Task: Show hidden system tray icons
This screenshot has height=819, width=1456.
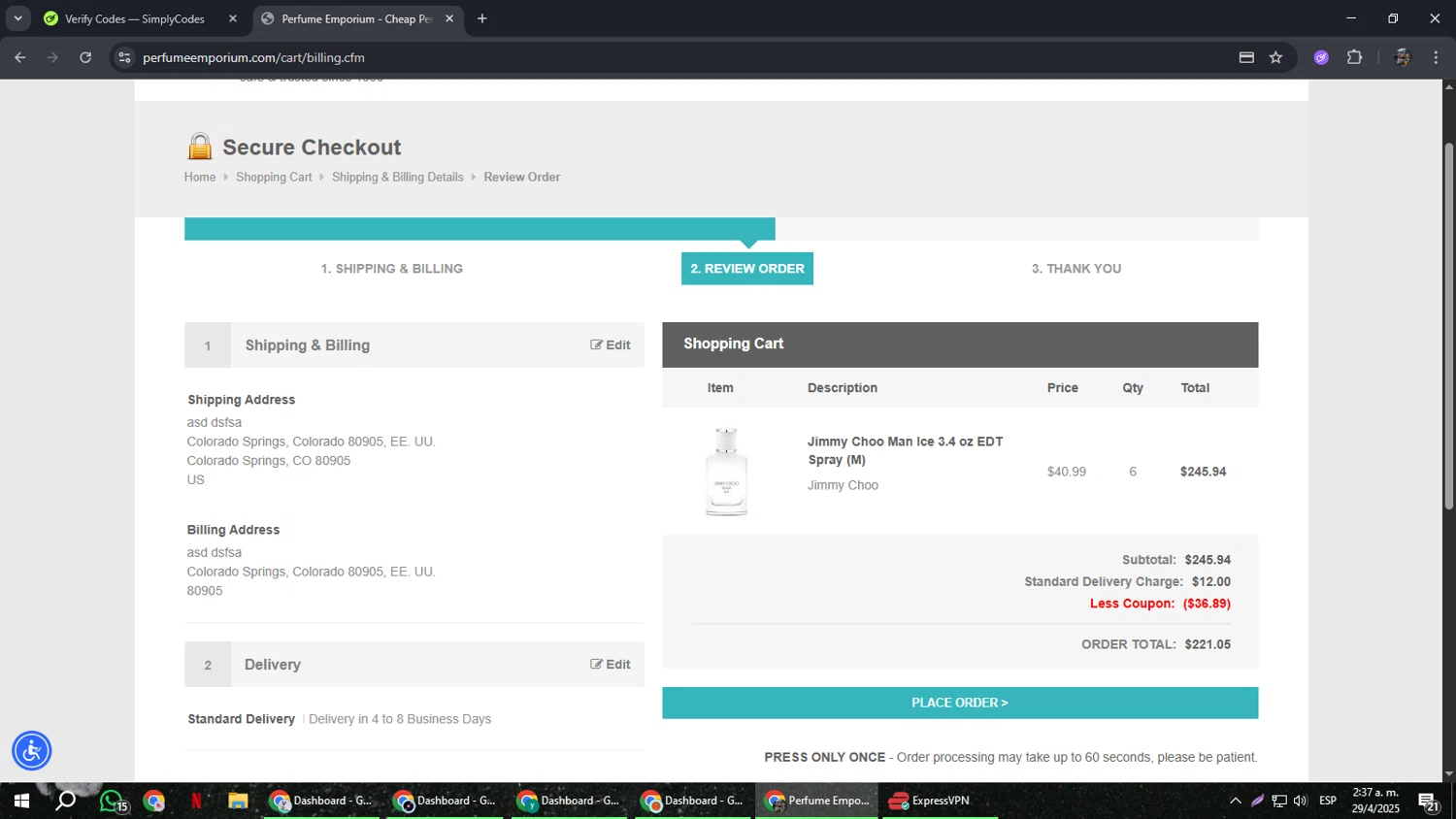Action: click(1235, 801)
